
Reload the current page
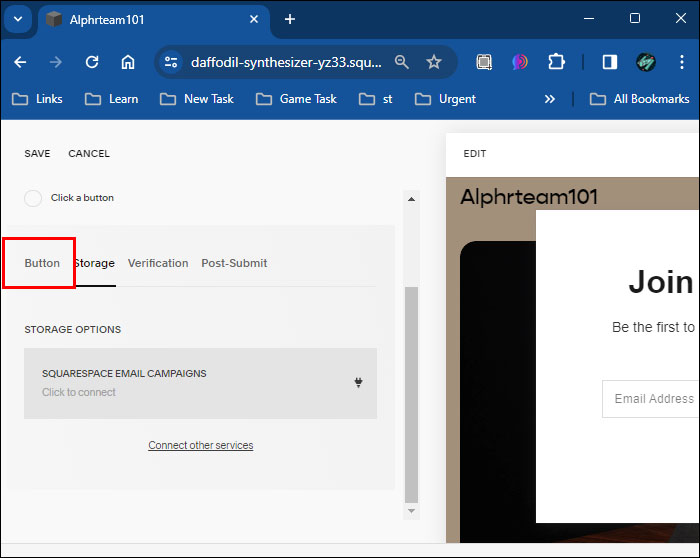click(92, 62)
